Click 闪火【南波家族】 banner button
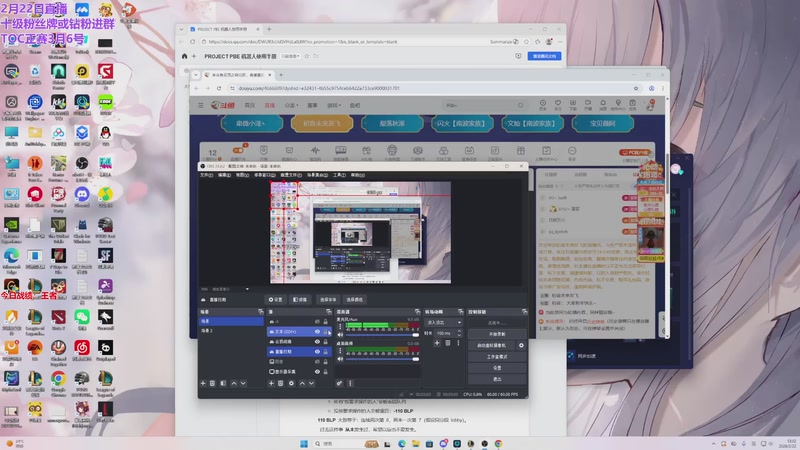This screenshot has height=450, width=800. pyautogui.click(x=462, y=123)
